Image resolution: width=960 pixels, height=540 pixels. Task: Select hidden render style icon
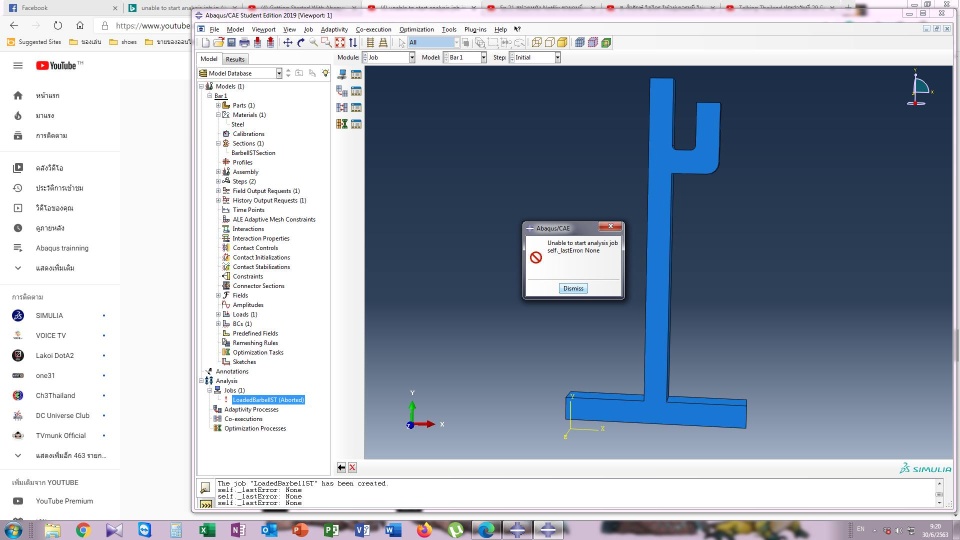[550, 42]
